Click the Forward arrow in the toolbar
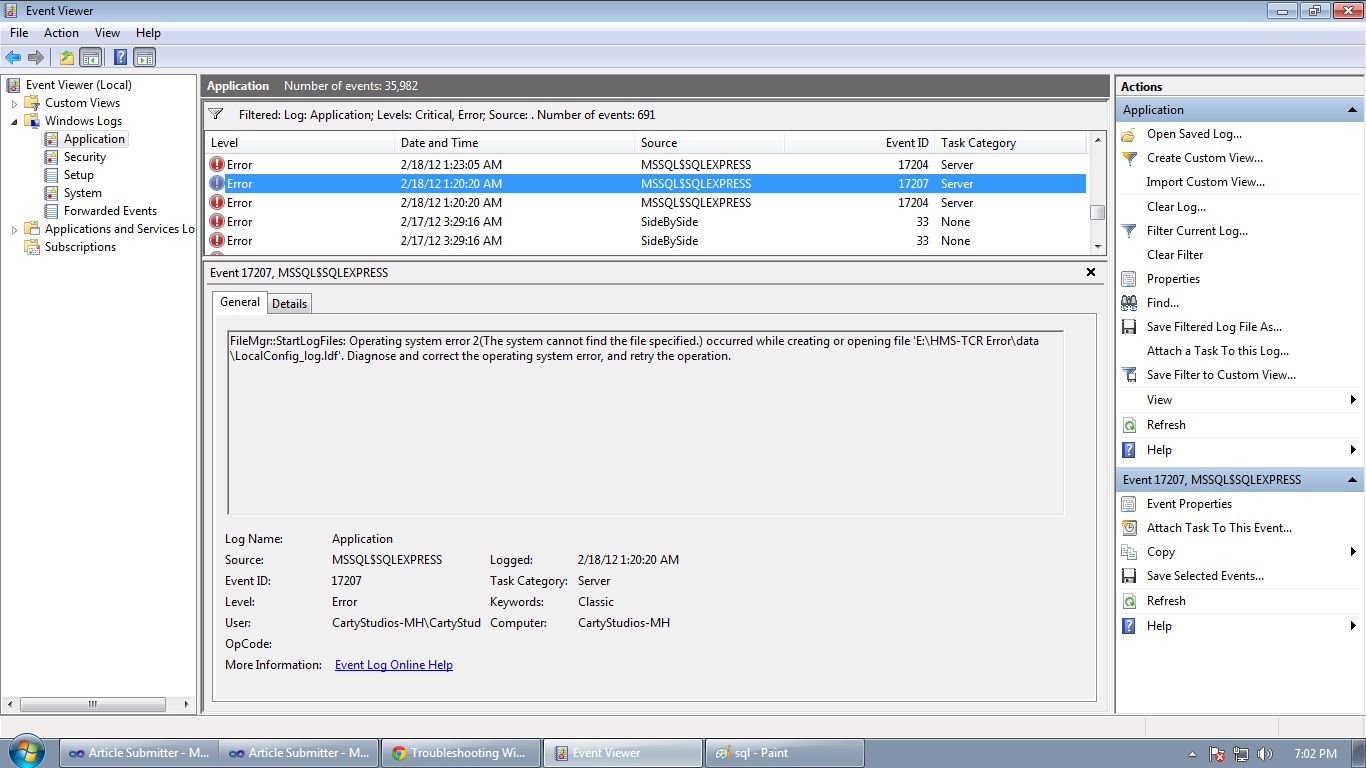Image resolution: width=1366 pixels, height=768 pixels. [x=36, y=57]
